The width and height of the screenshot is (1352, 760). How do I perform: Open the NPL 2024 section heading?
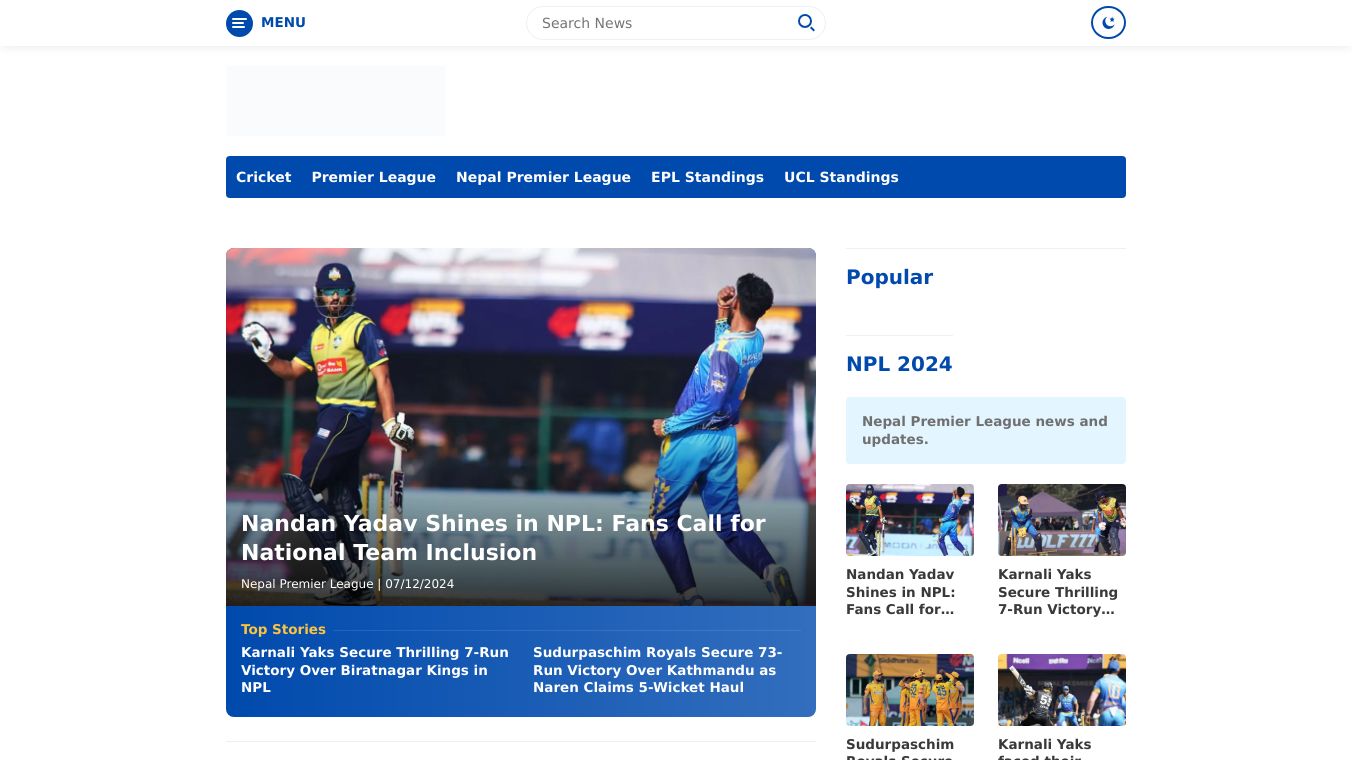tap(899, 364)
